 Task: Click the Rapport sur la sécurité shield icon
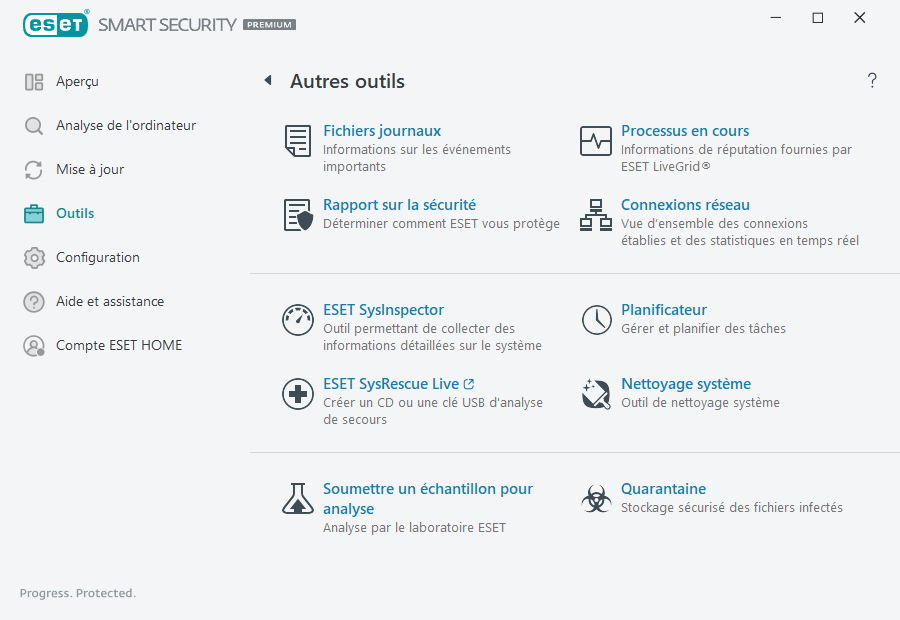[297, 215]
